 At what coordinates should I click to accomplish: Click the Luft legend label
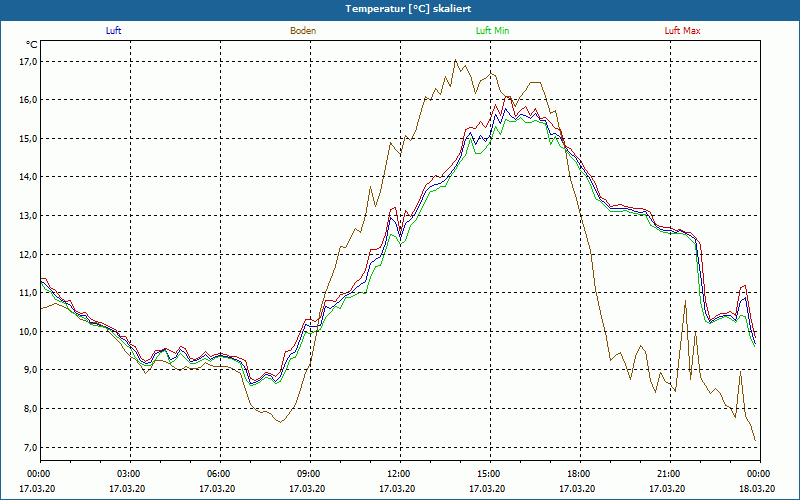[x=113, y=31]
